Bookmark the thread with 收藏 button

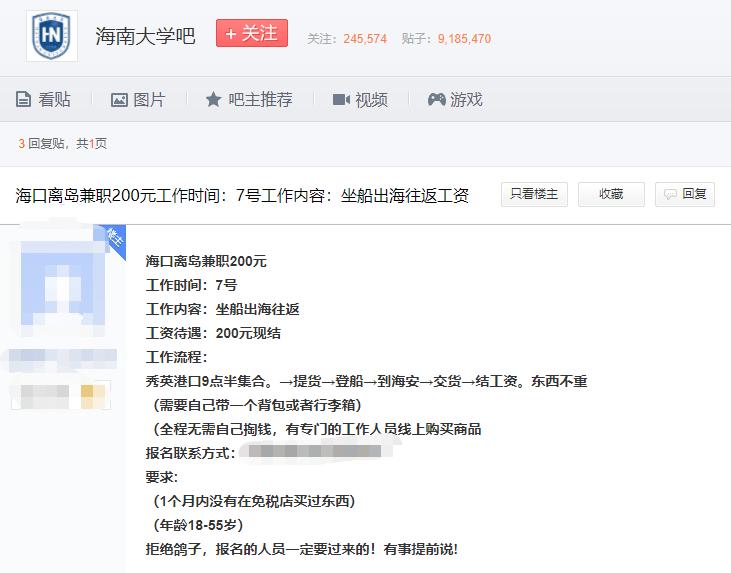point(611,194)
